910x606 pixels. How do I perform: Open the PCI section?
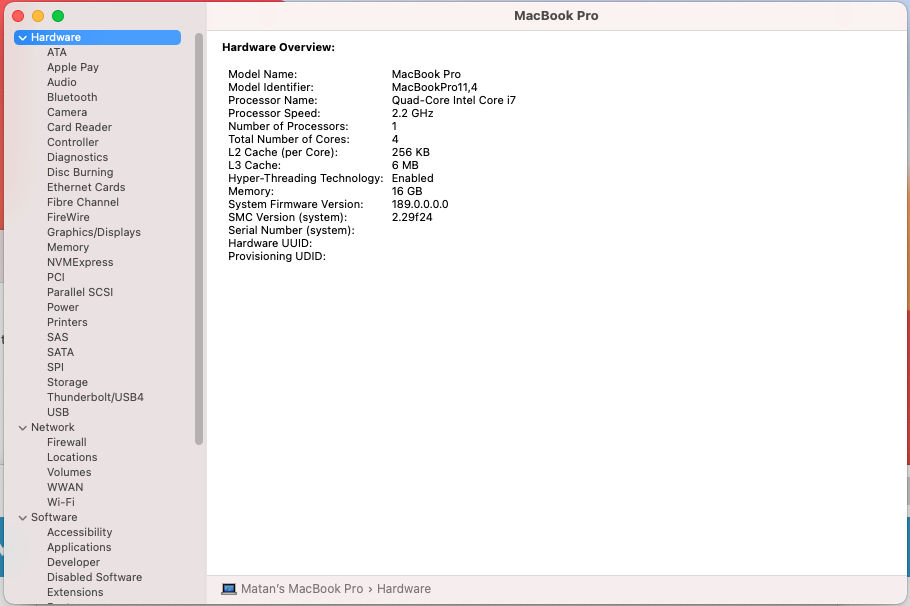tap(56, 277)
